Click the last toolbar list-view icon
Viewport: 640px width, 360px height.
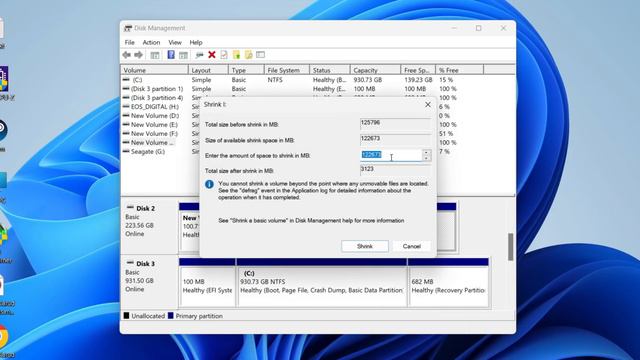260,55
